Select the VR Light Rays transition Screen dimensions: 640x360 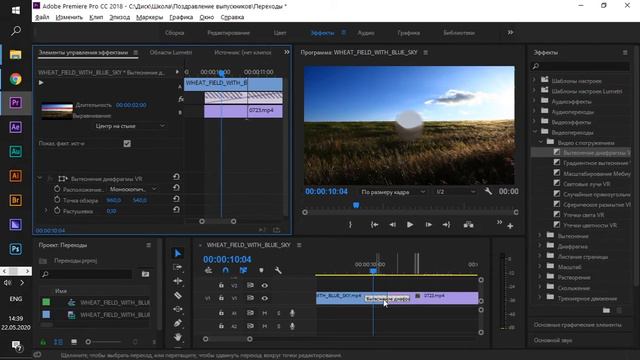click(x=587, y=184)
